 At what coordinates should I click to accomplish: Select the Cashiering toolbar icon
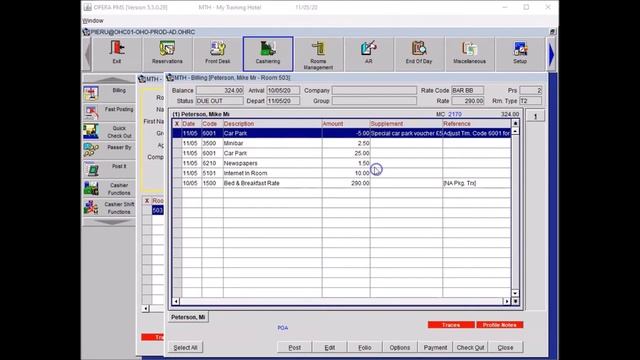268,54
